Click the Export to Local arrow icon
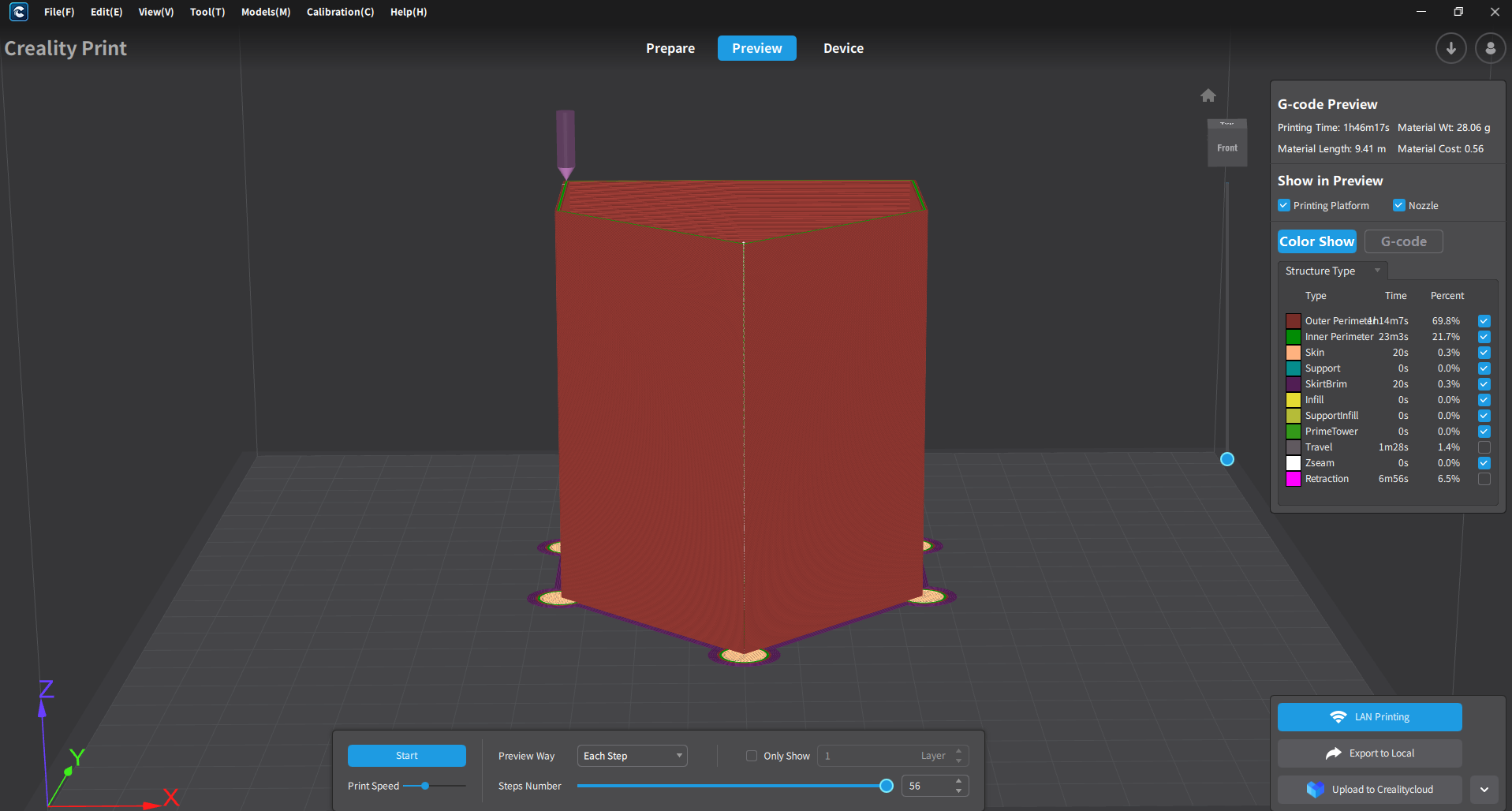The width and height of the screenshot is (1512, 811). (x=1333, y=753)
